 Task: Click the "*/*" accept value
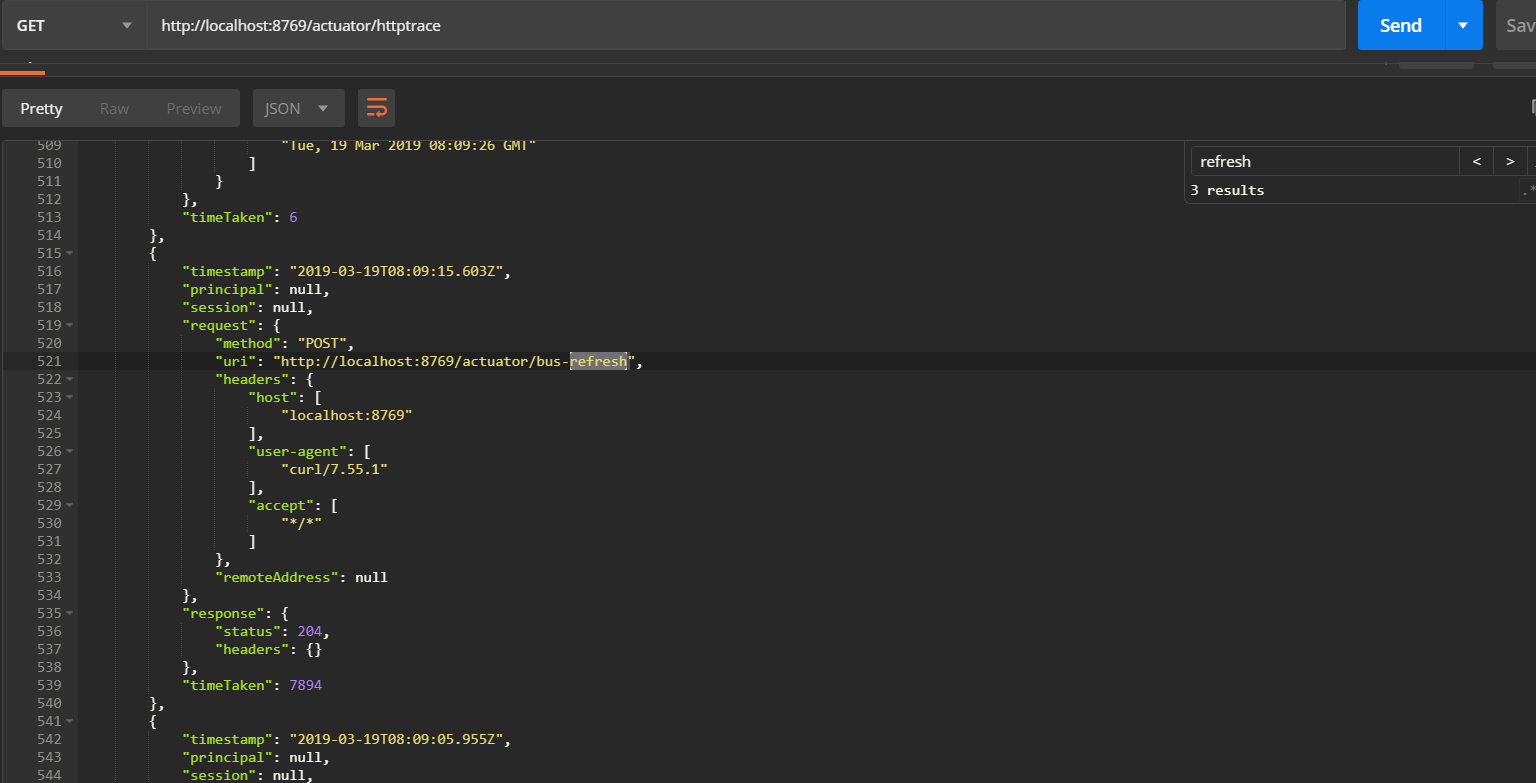[301, 523]
